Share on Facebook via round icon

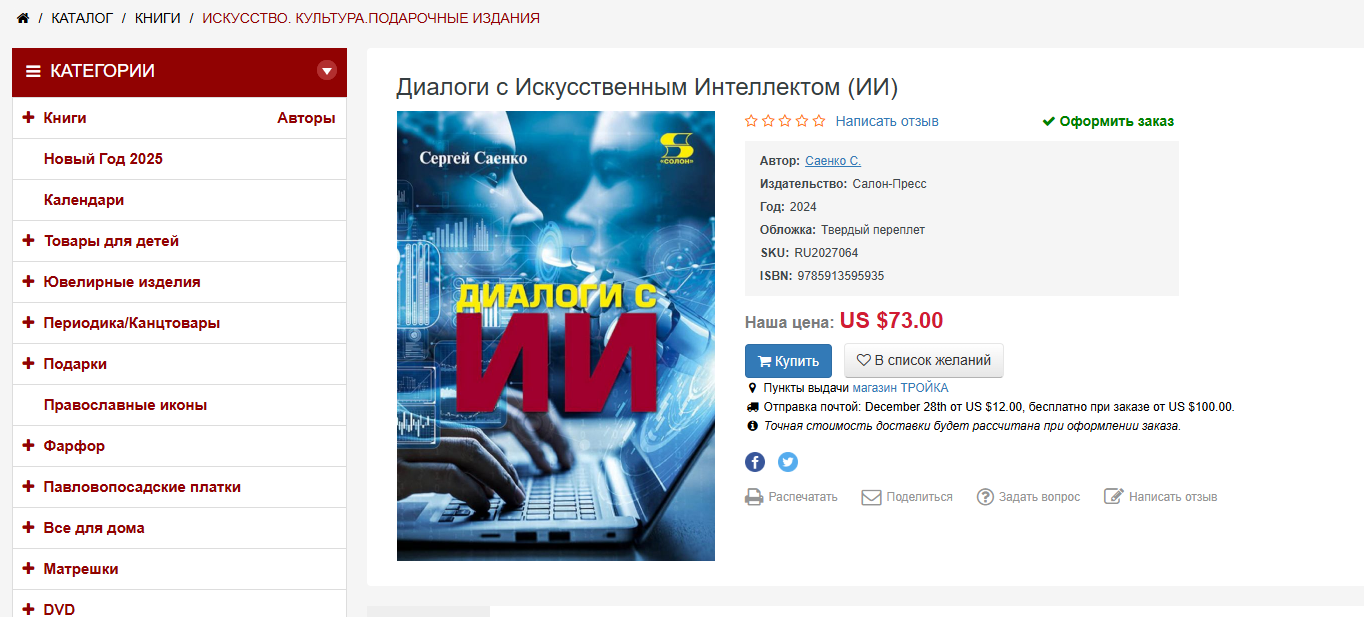point(755,462)
